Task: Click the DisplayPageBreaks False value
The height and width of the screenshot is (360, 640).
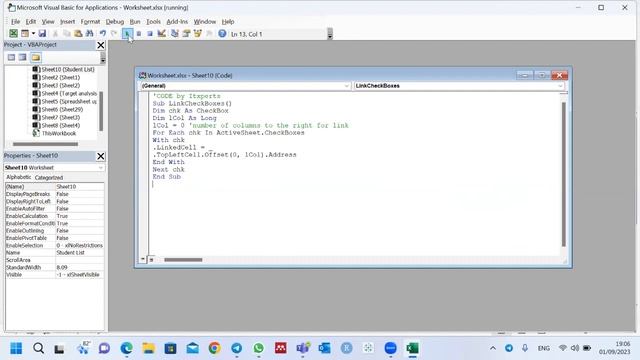Action: [x=80, y=194]
